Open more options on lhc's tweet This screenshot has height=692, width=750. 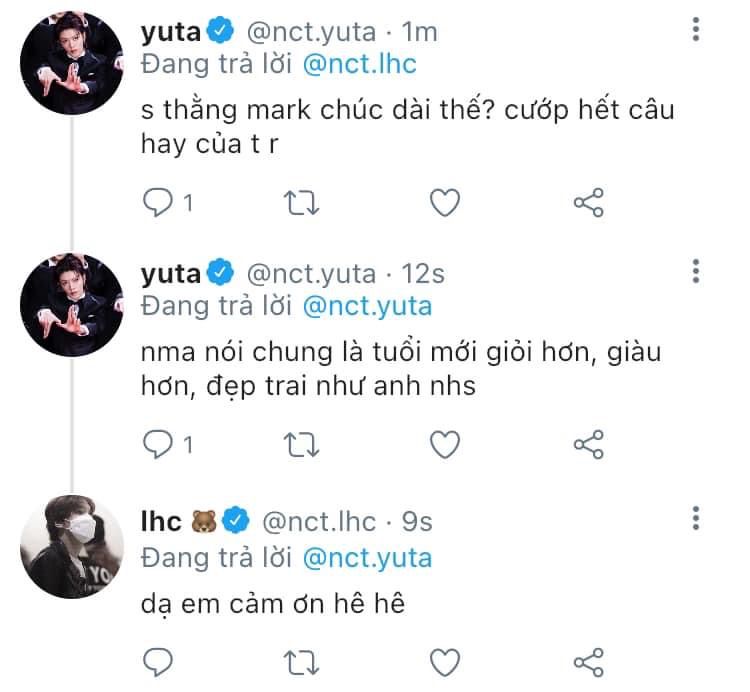(x=696, y=518)
